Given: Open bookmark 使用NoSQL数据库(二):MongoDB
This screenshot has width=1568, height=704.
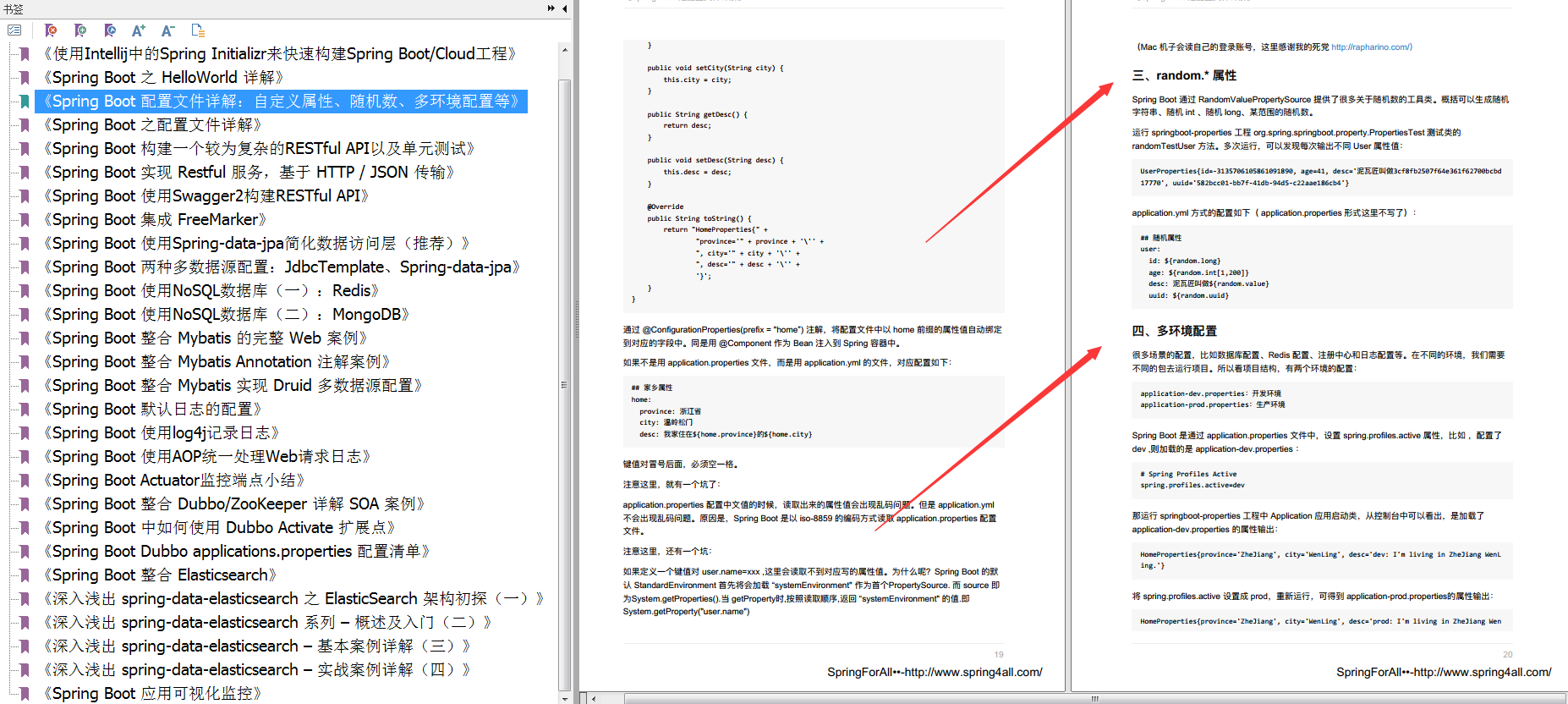Looking at the screenshot, I should tap(227, 315).
